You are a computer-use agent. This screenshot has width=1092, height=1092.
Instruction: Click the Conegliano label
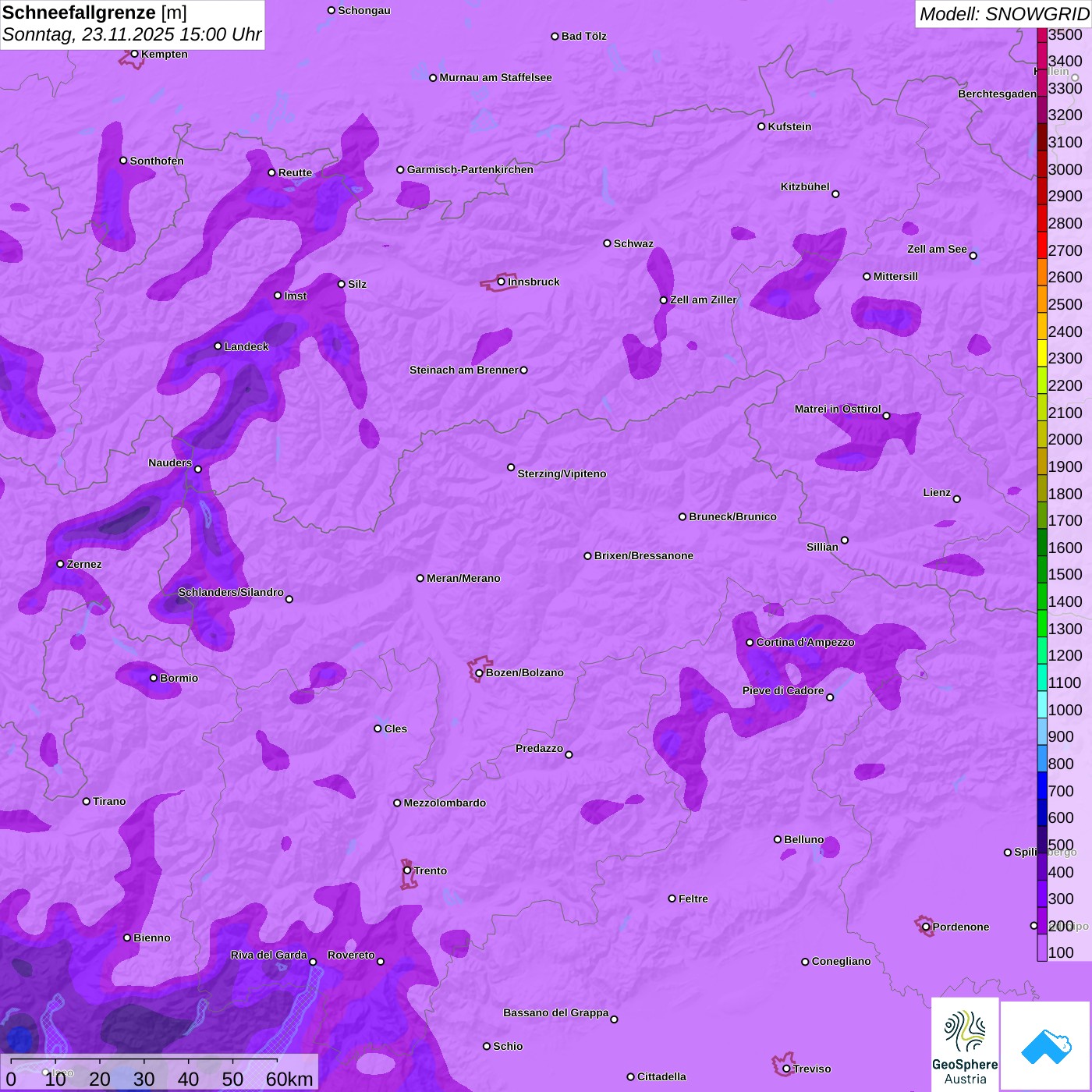pos(841,961)
